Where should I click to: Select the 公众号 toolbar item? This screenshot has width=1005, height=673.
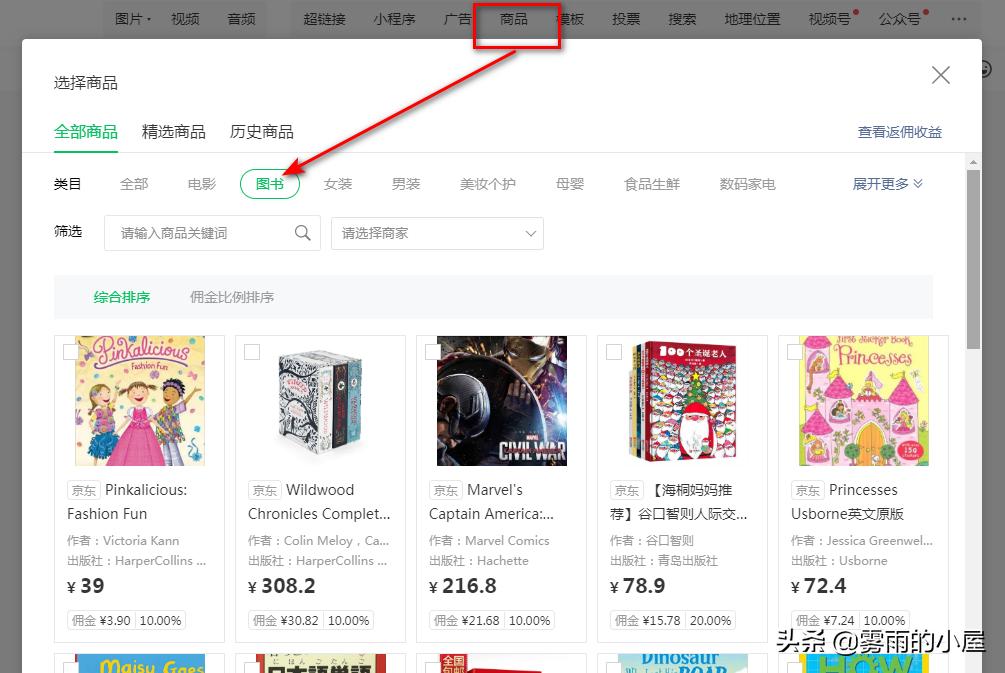pos(900,19)
